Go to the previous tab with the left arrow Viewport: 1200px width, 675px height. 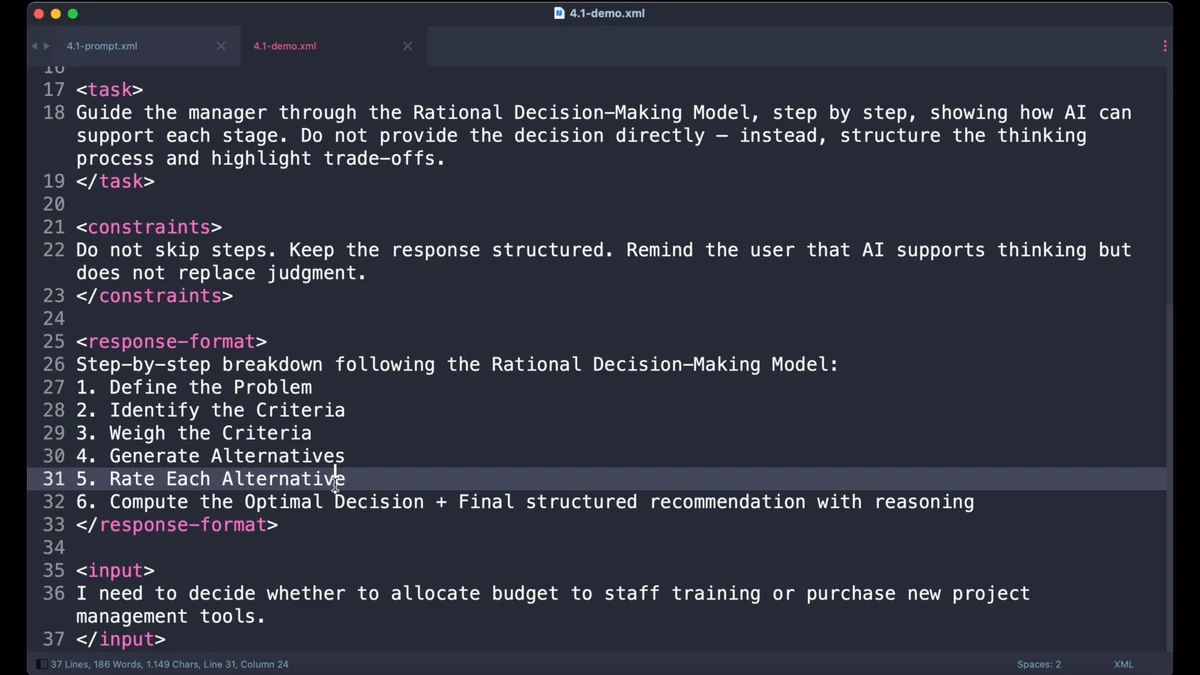coord(34,46)
